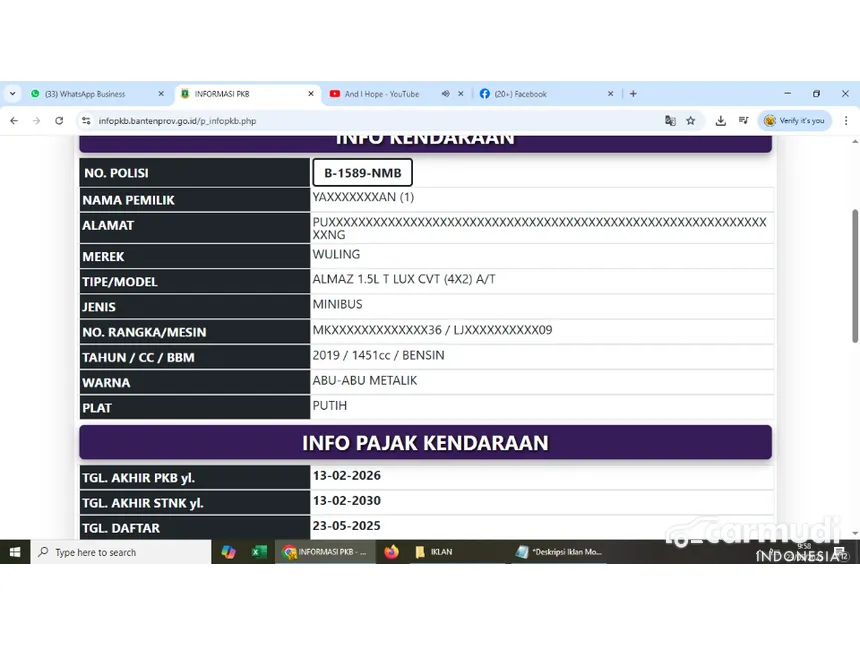860x645 pixels.
Task: Open a new browser tab
Action: click(633, 94)
